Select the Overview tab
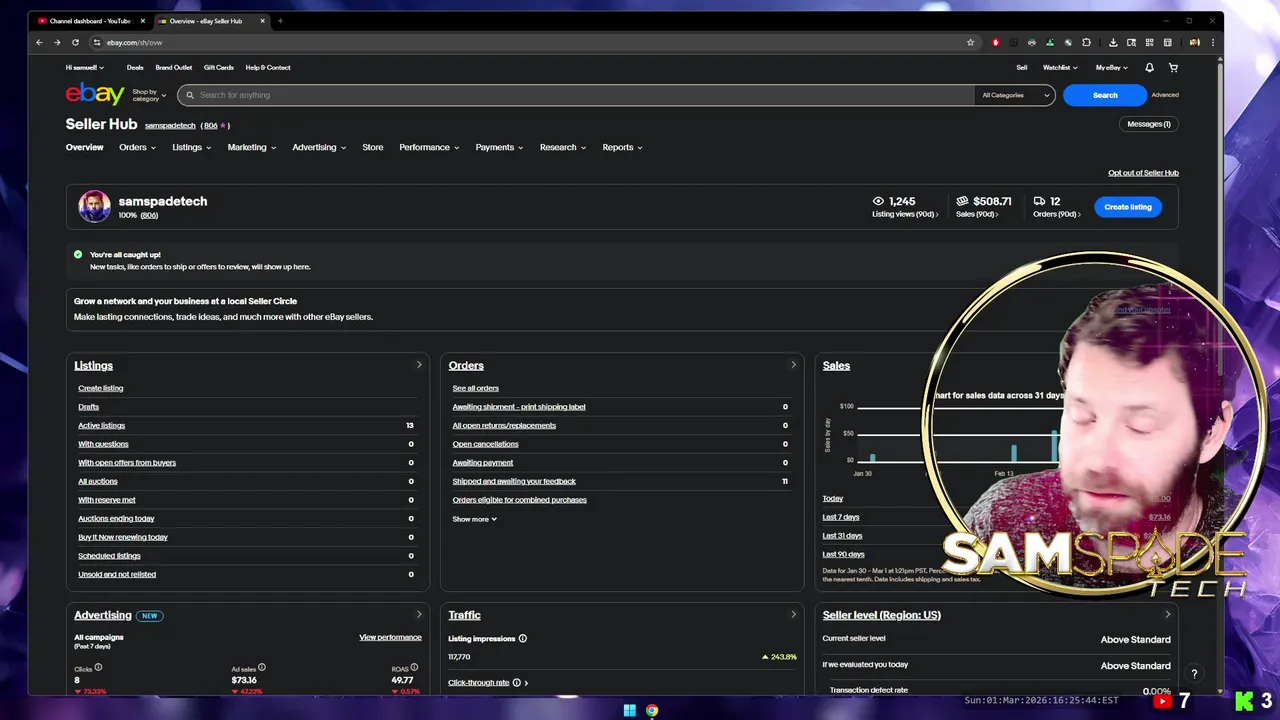 pos(84,147)
